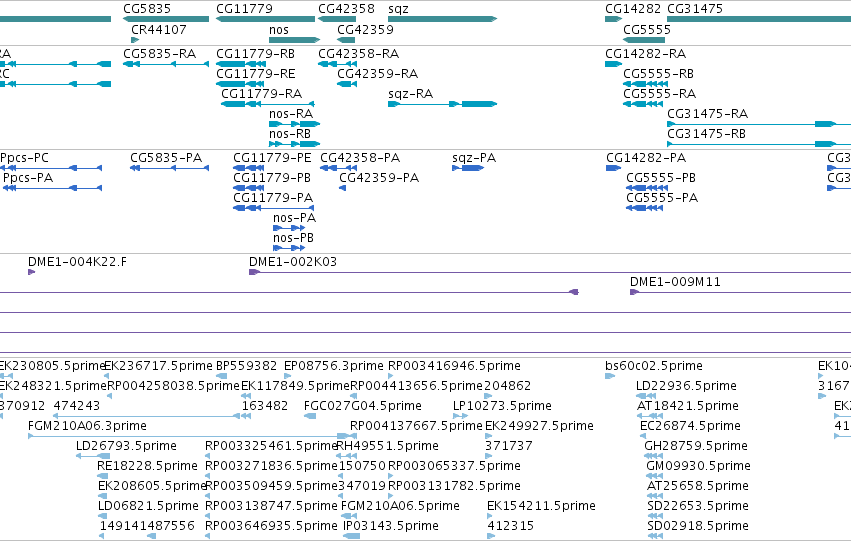Click the EK249927.5prime EST label

(x=539, y=426)
